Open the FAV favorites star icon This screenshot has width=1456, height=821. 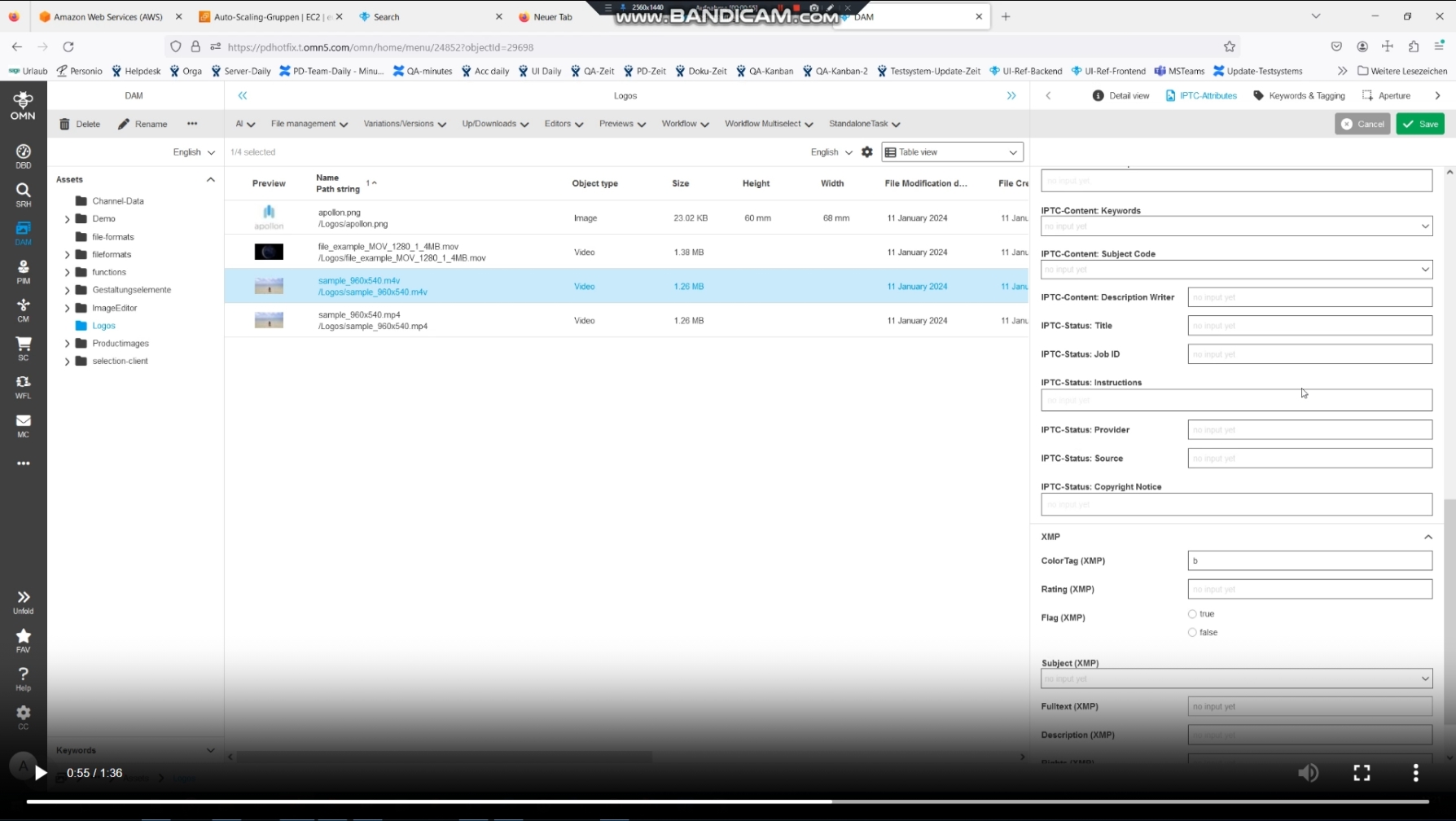23,640
